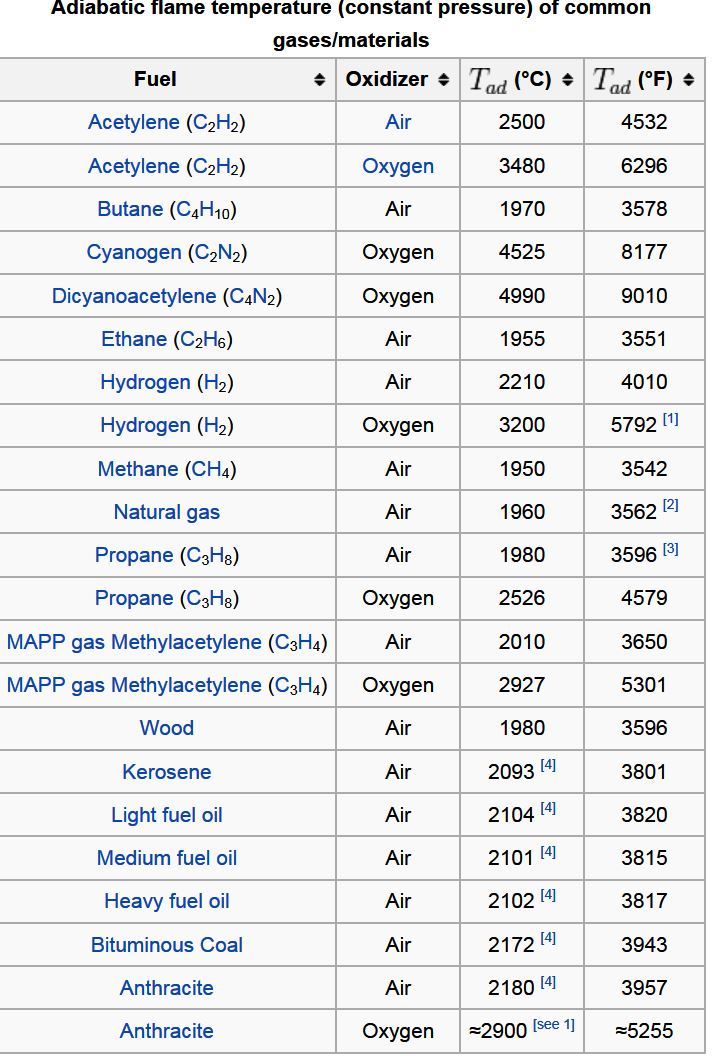719x1056 pixels.
Task: Open the Dicyanoacetylene link
Action: pyautogui.click(x=134, y=296)
